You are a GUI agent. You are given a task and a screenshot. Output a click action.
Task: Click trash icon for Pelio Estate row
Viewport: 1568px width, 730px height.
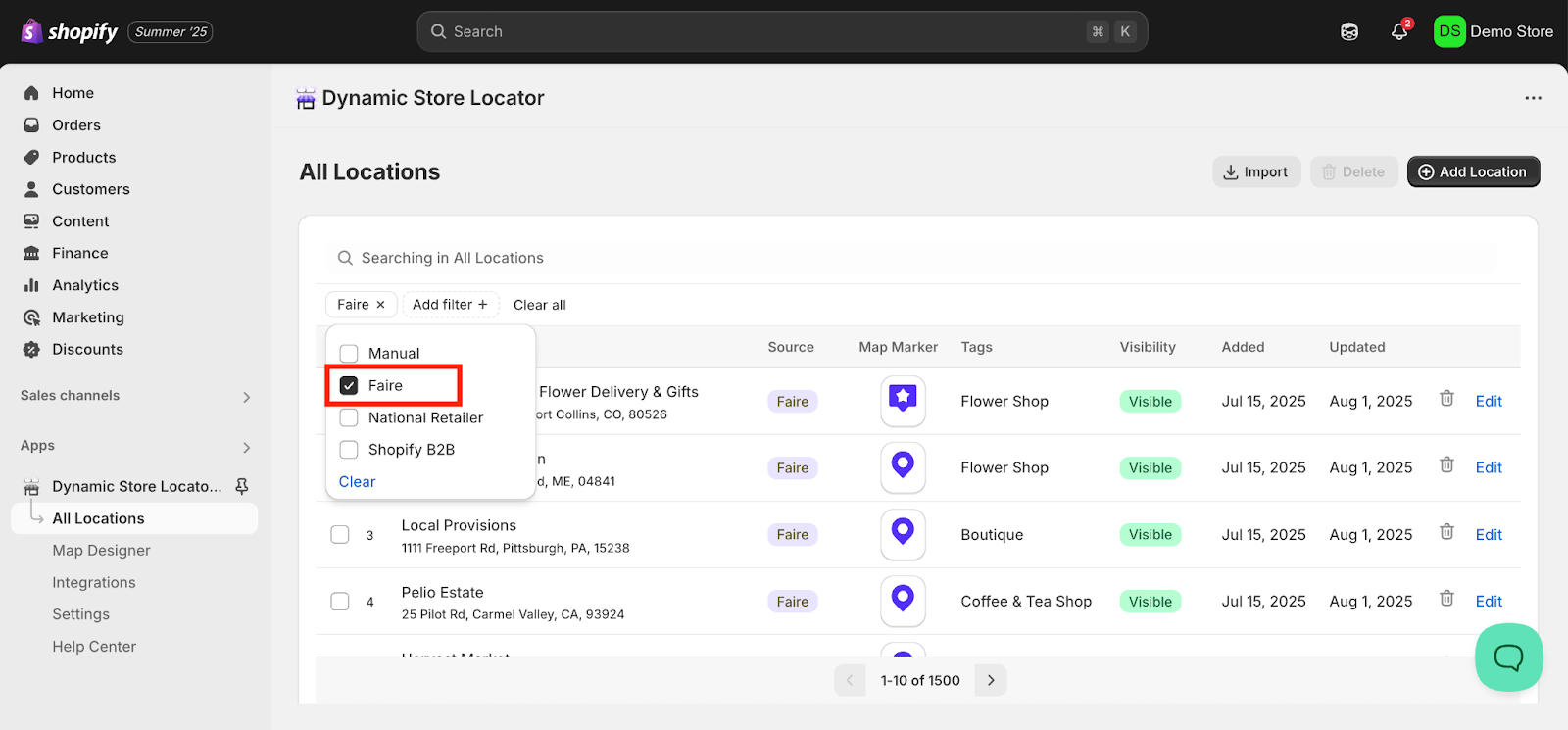coord(1446,599)
